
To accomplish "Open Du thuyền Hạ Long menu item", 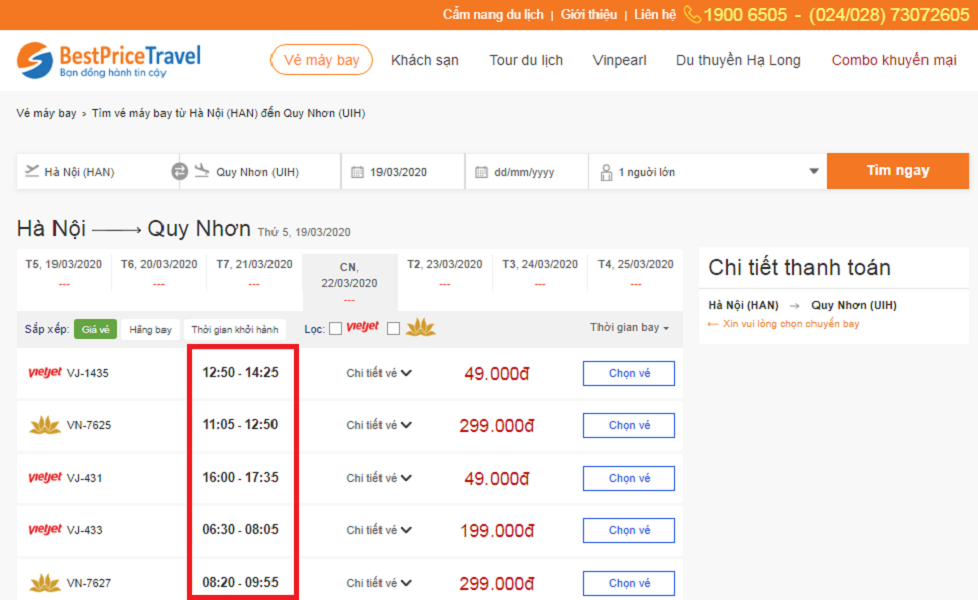I will point(738,60).
